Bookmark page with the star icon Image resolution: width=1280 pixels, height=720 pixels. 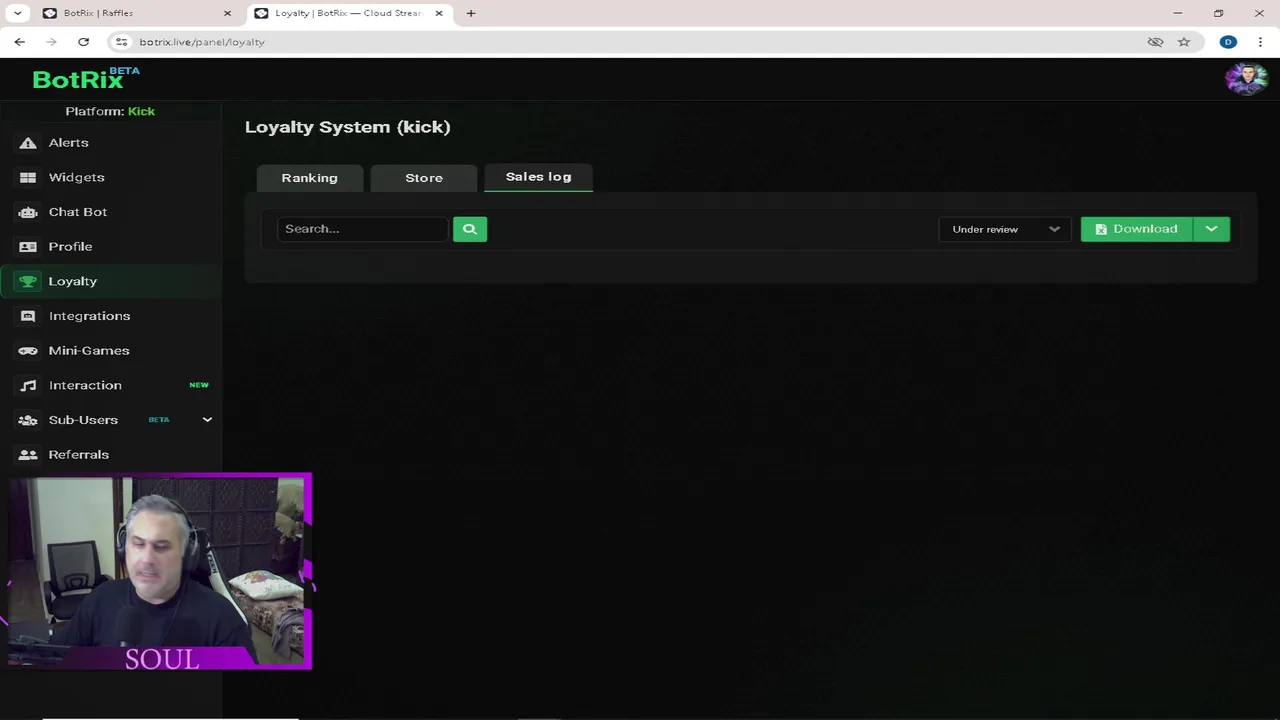click(x=1184, y=42)
